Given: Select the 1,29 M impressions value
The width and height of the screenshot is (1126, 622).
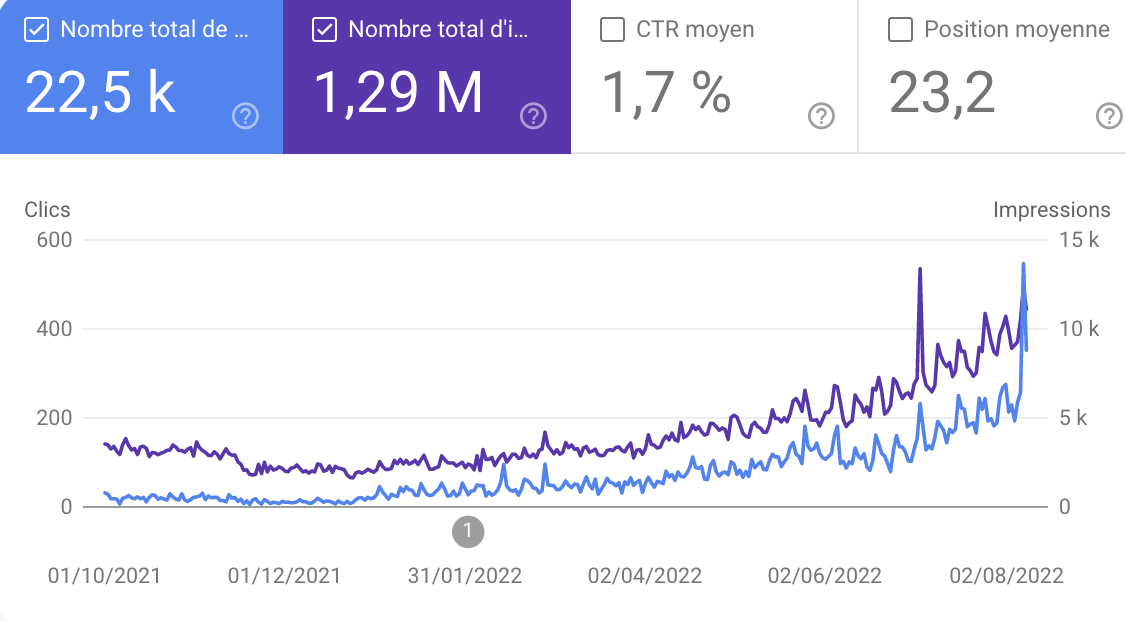Looking at the screenshot, I should (399, 92).
